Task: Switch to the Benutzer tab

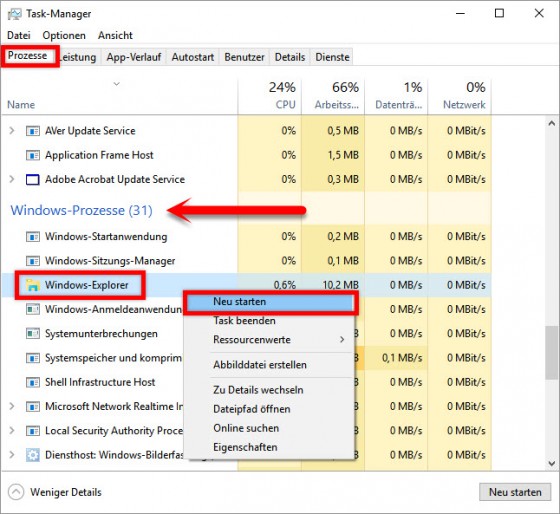Action: click(x=245, y=57)
